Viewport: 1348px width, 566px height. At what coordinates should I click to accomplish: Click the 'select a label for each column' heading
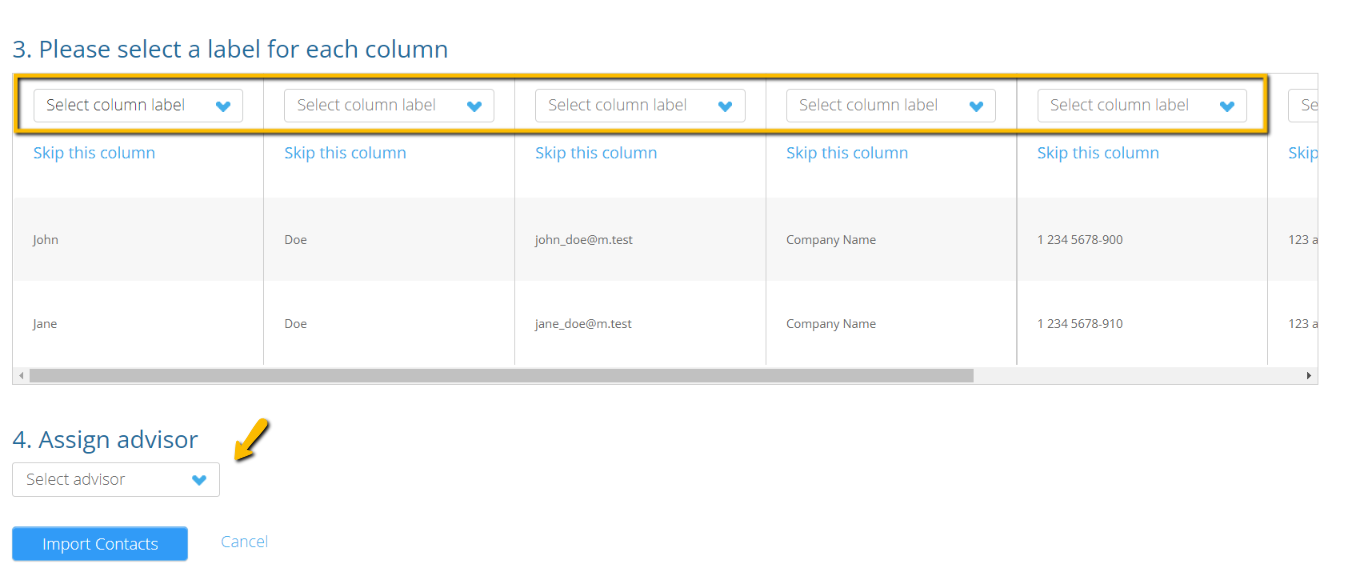(x=230, y=49)
